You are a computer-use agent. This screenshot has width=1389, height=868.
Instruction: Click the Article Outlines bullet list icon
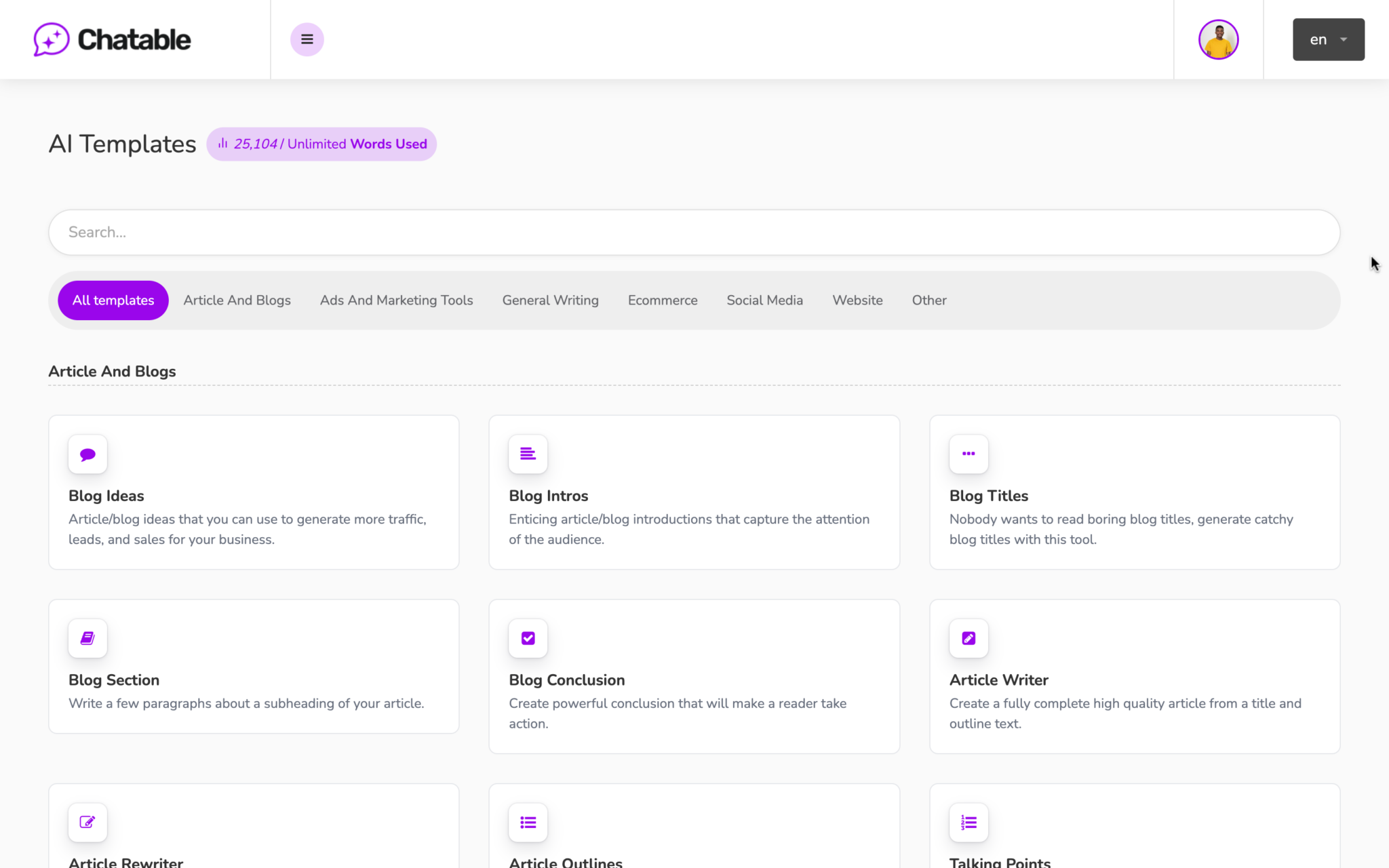point(528,822)
